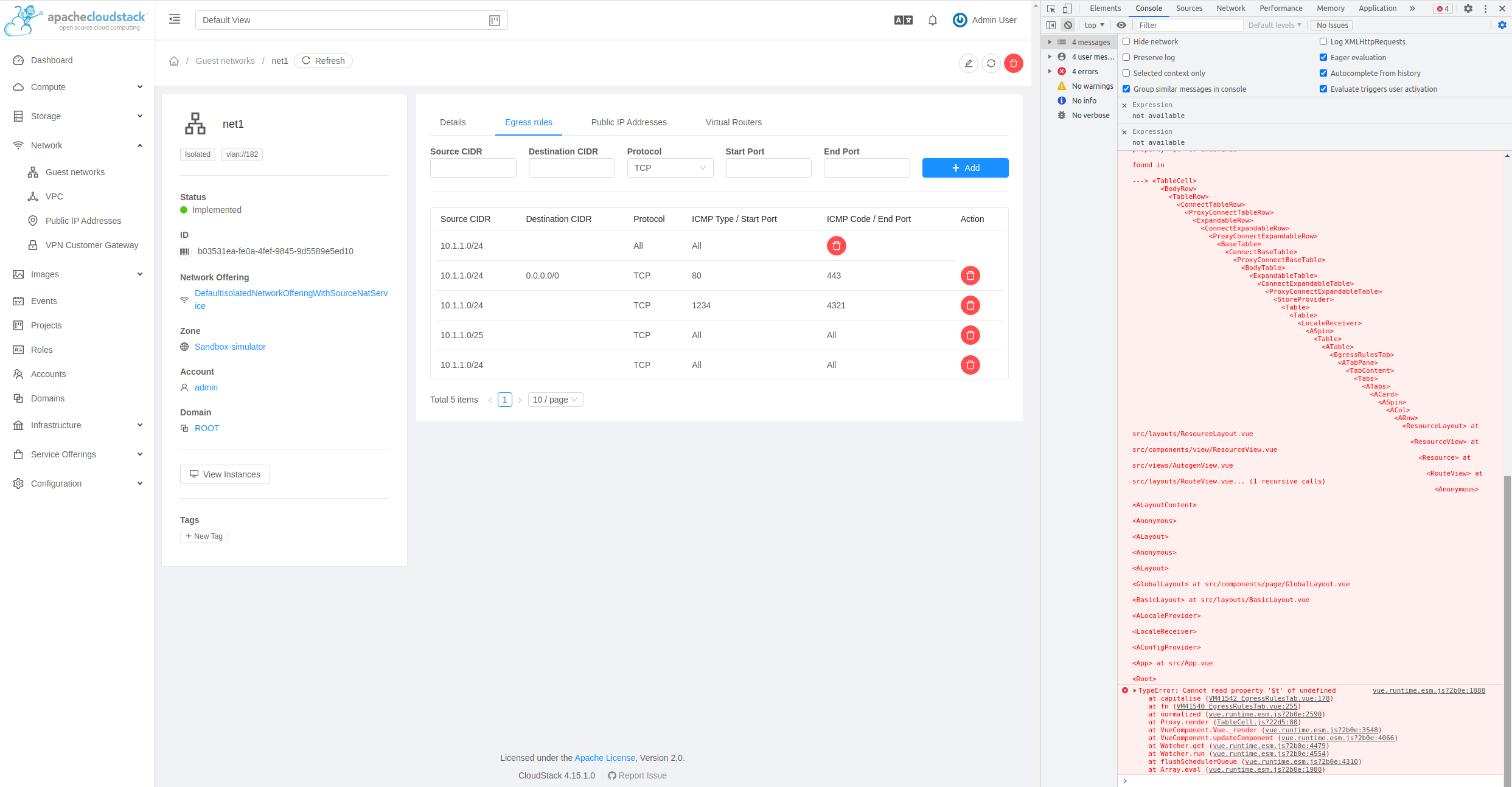
Task: Open DevTools settings gear icon
Action: pyautogui.click(x=1468, y=9)
